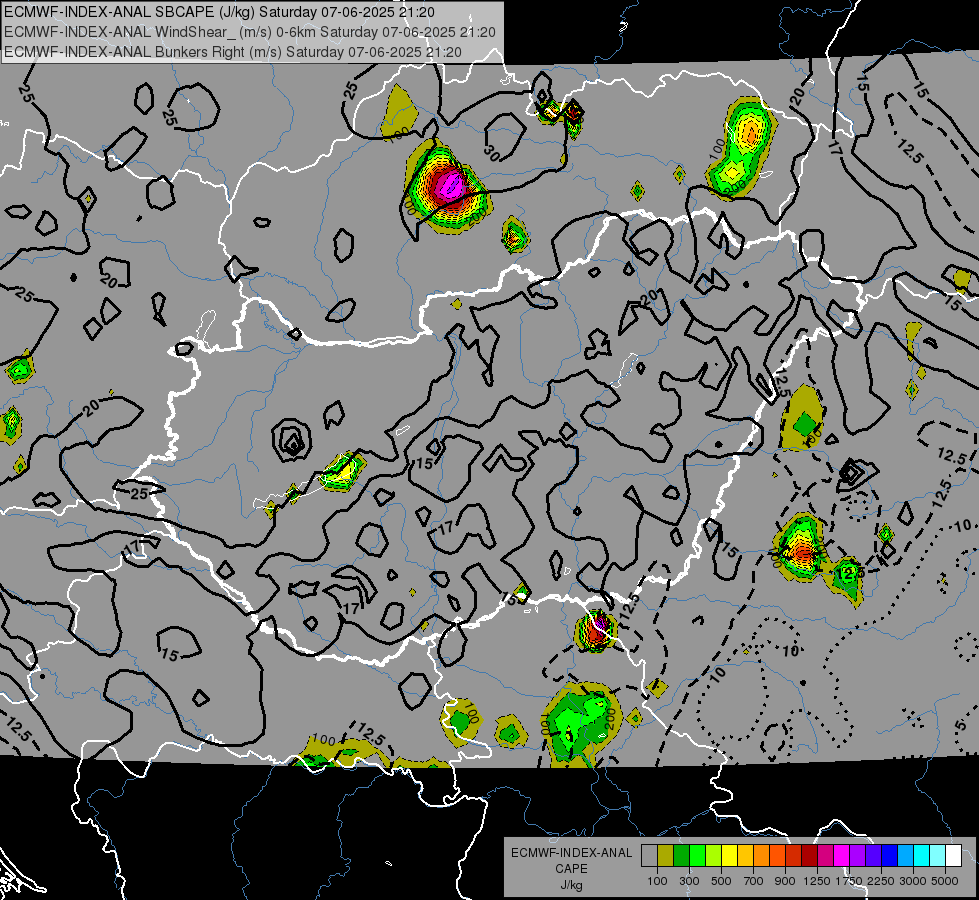Click the legend value 3000
The width and height of the screenshot is (979, 900).
coord(913,881)
